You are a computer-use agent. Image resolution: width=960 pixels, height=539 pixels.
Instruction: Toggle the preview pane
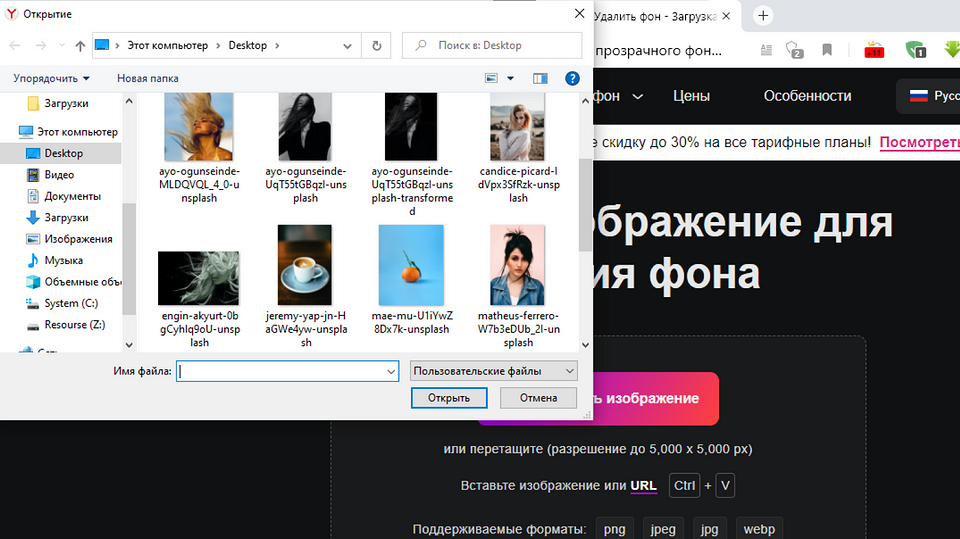pyautogui.click(x=540, y=78)
